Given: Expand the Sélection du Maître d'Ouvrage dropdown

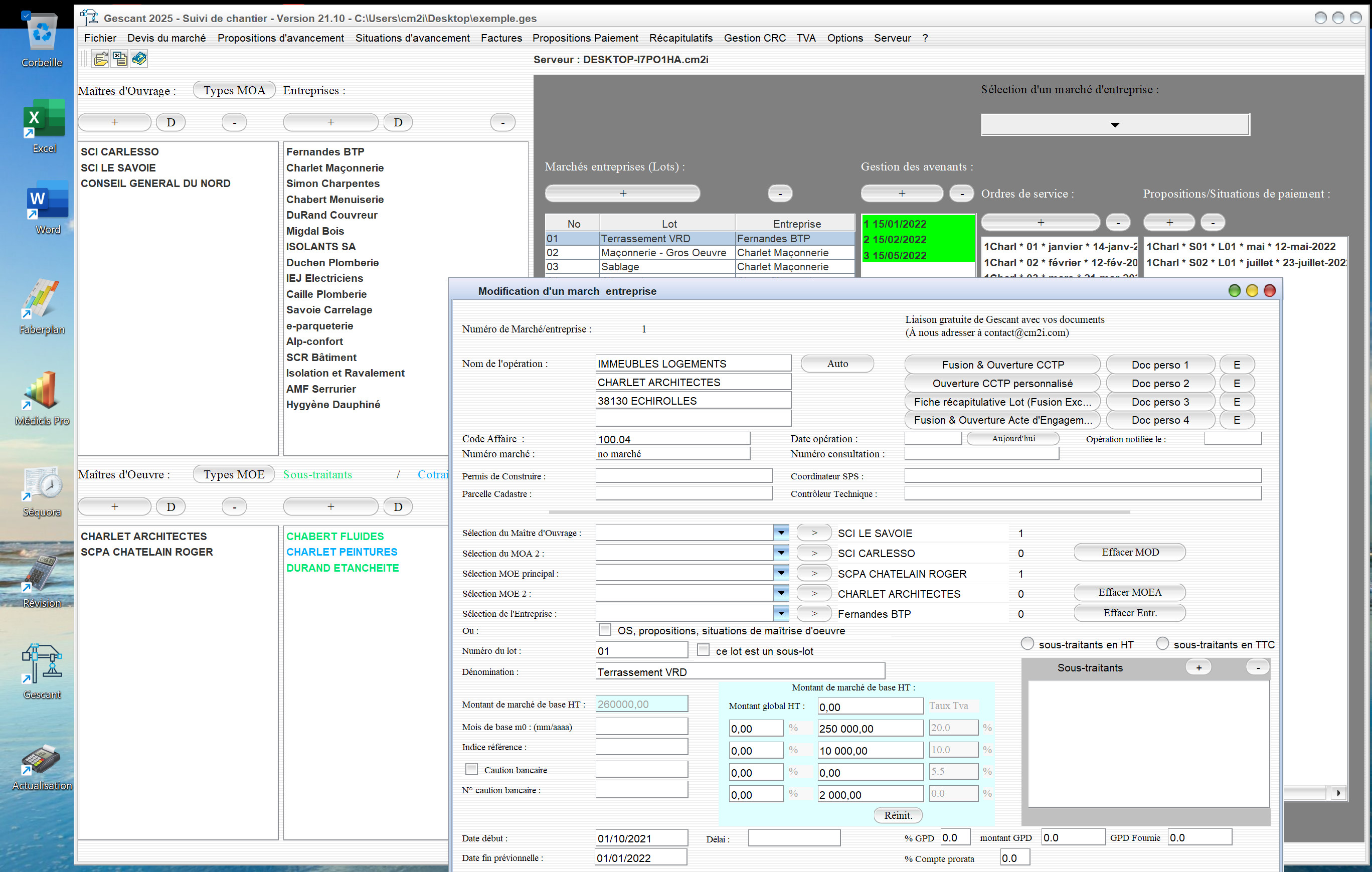Looking at the screenshot, I should point(781,533).
